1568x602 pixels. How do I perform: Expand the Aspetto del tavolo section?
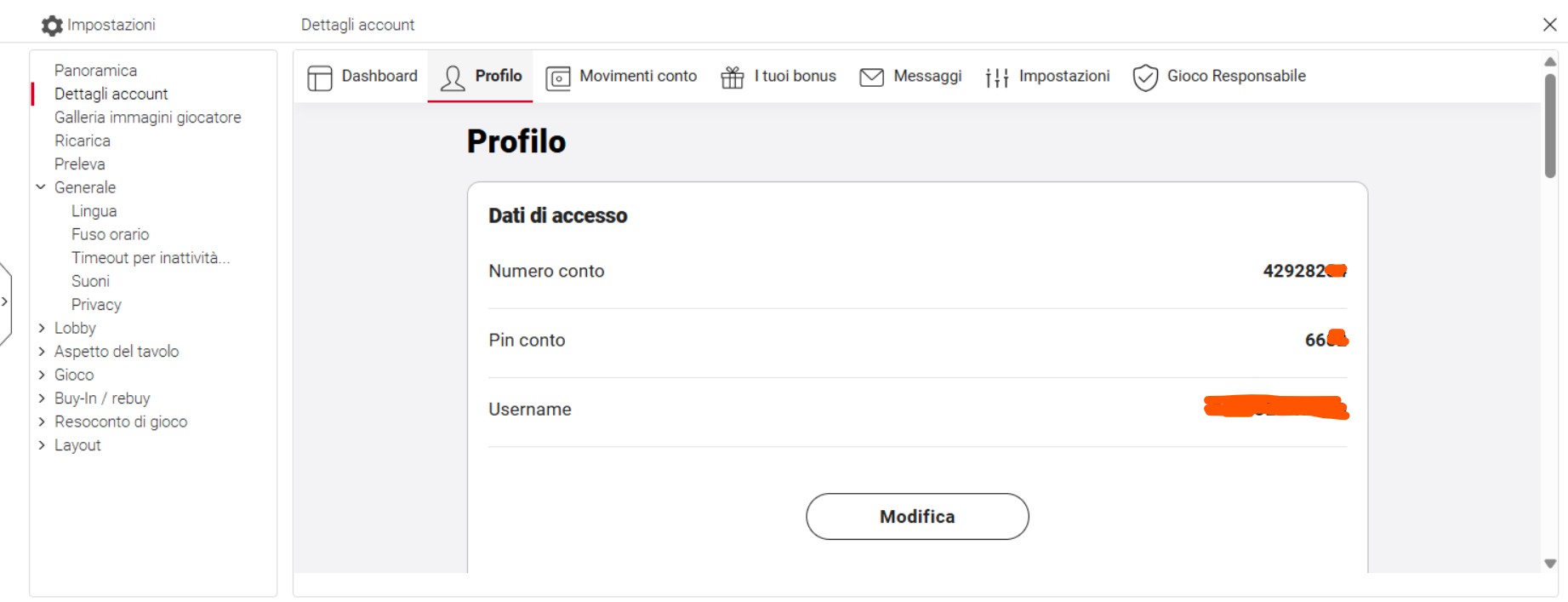tap(41, 351)
